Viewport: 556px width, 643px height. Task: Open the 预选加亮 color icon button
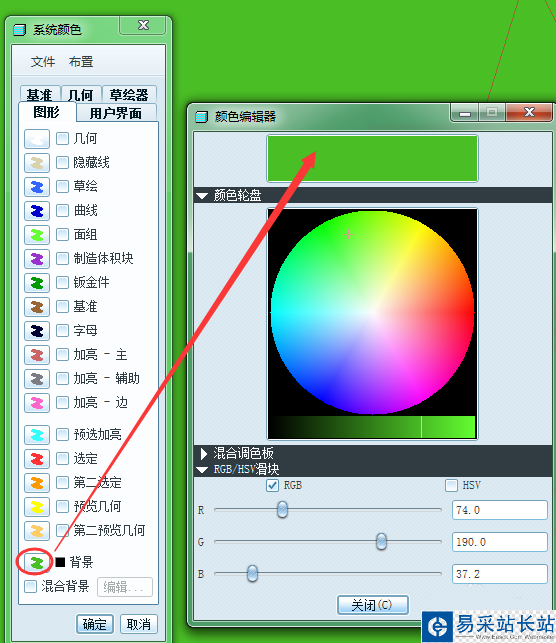click(37, 435)
